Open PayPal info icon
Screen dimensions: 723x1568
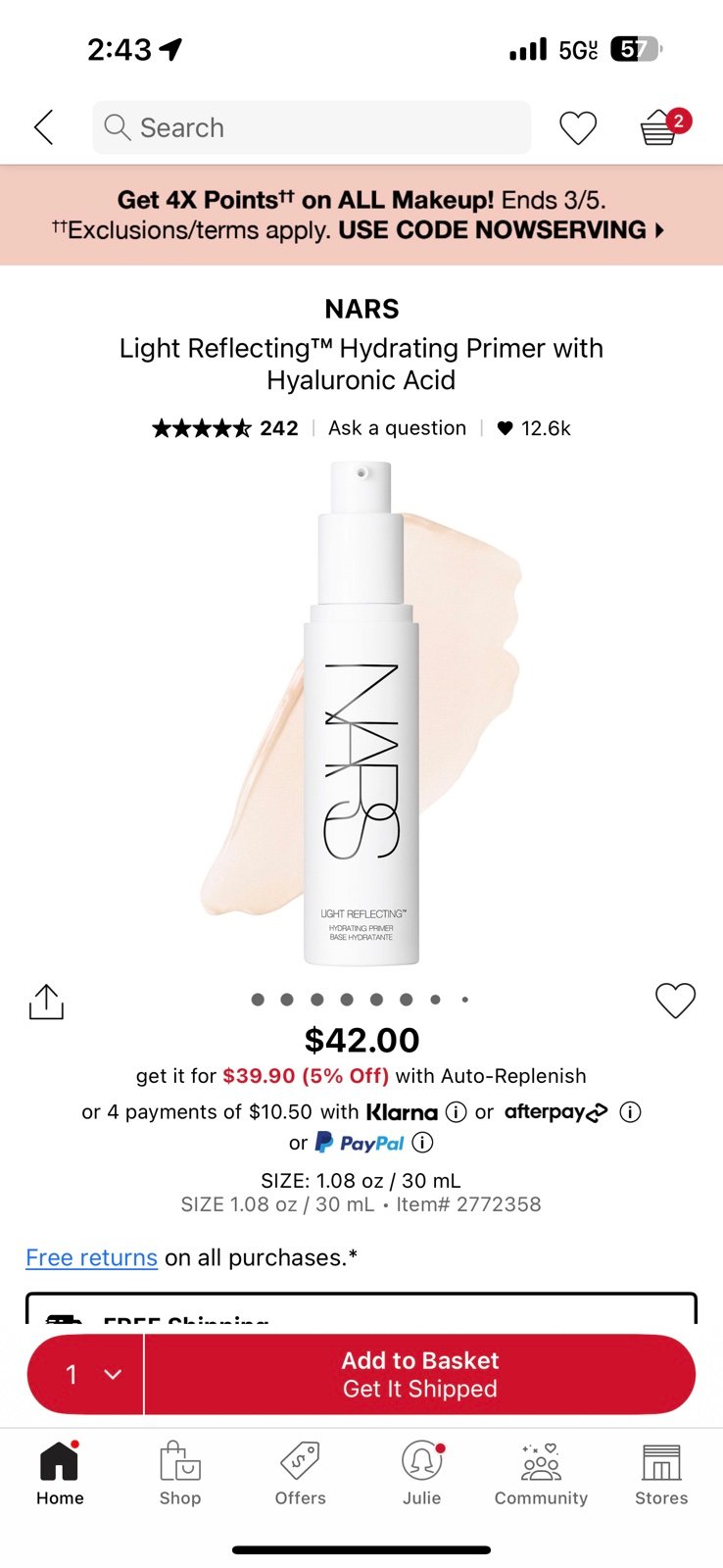(422, 1143)
